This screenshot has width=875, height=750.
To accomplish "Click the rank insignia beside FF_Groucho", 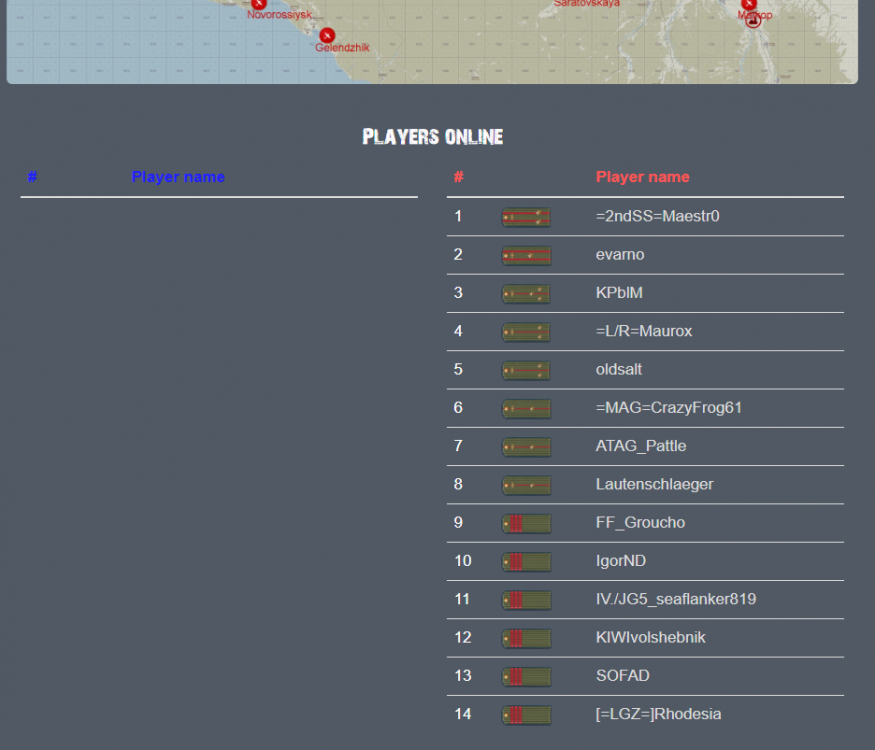I will pos(526,523).
